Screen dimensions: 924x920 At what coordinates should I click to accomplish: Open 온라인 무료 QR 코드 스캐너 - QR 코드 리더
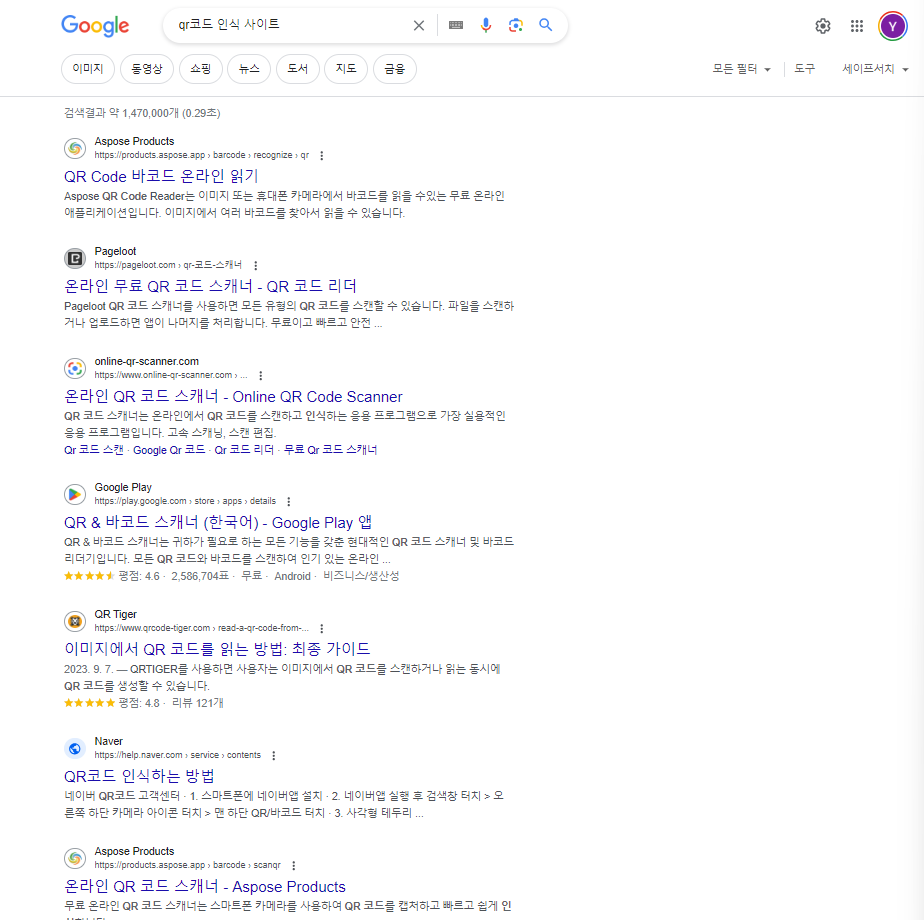pyautogui.click(x=210, y=286)
